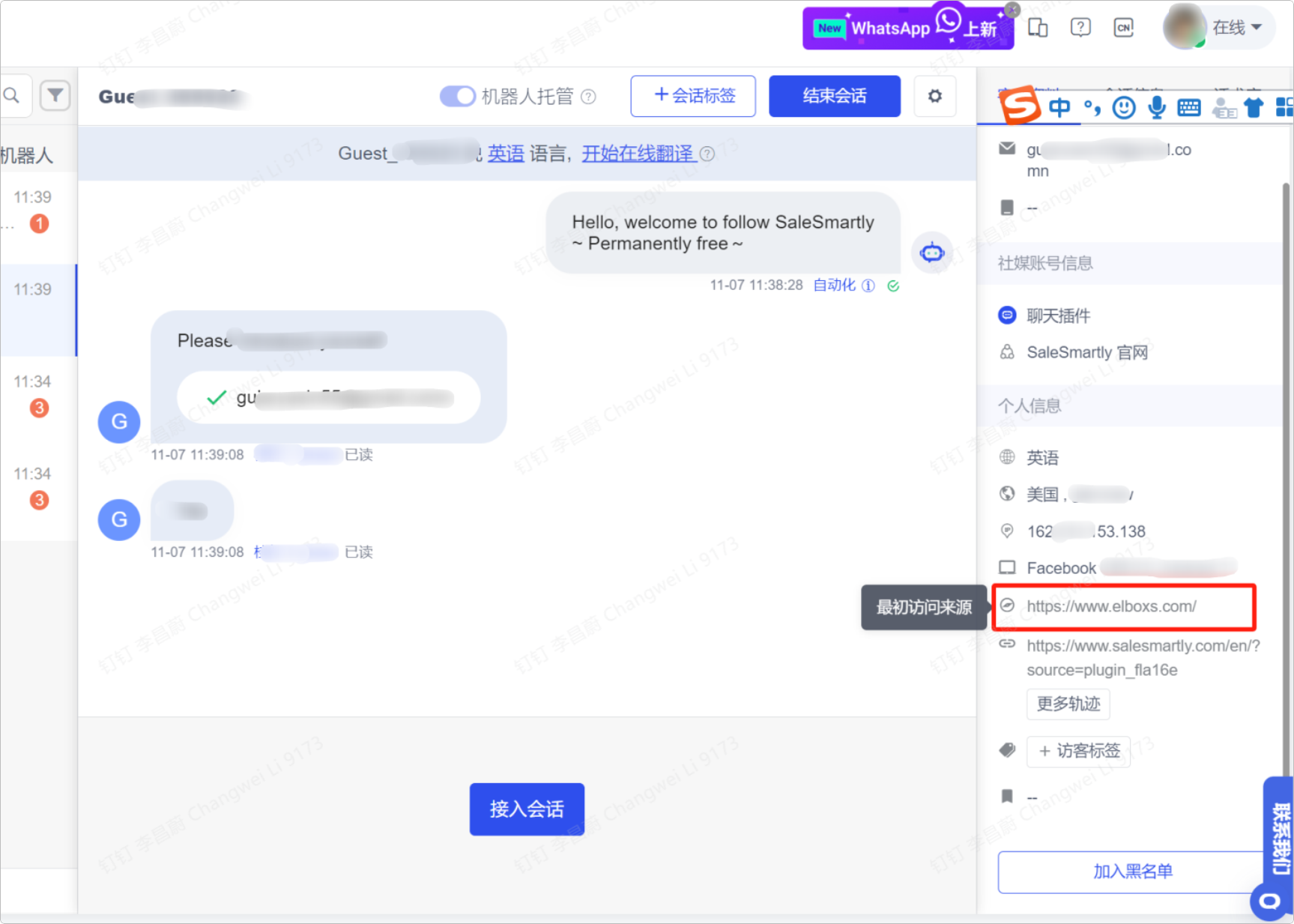Close the WhatsApp 上新 banner
This screenshot has height=924, width=1294.
pos(1012,10)
